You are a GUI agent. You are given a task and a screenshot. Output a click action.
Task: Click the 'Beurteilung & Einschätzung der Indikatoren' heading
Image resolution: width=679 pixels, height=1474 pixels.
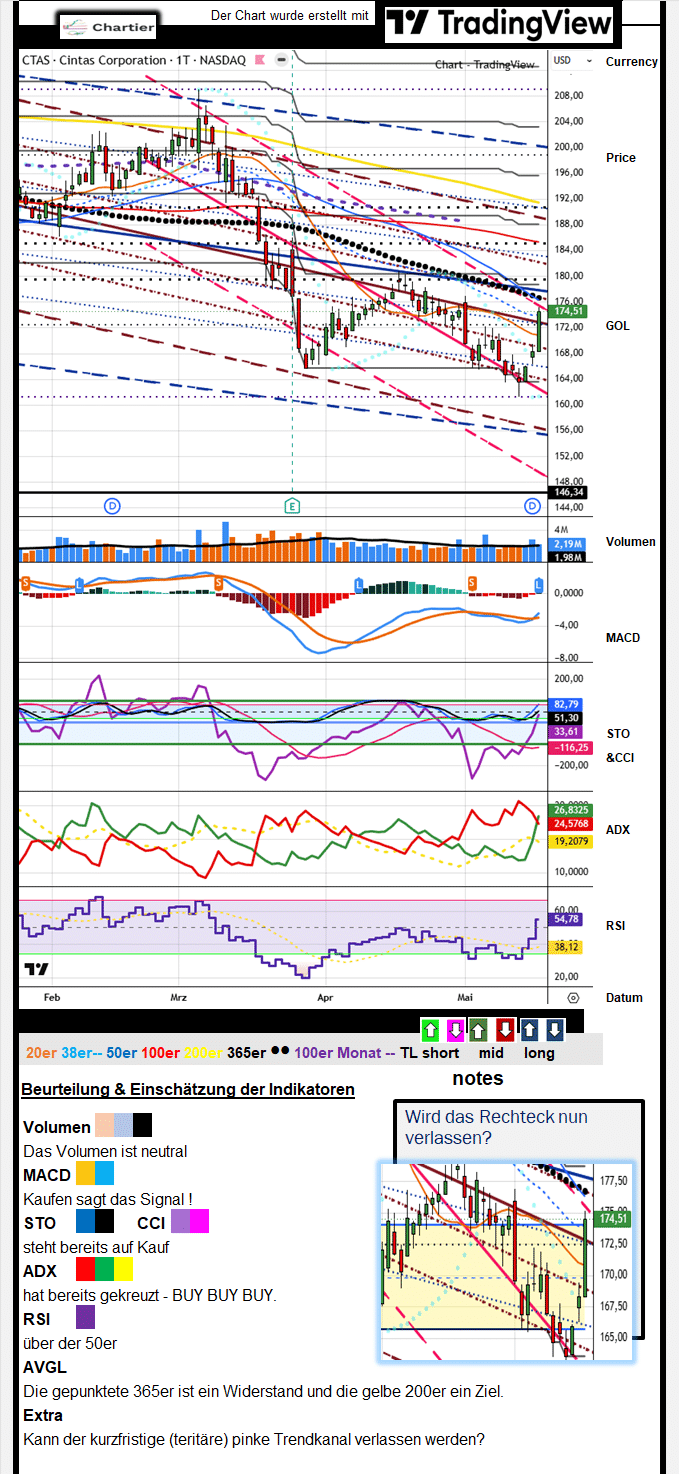coord(188,1089)
